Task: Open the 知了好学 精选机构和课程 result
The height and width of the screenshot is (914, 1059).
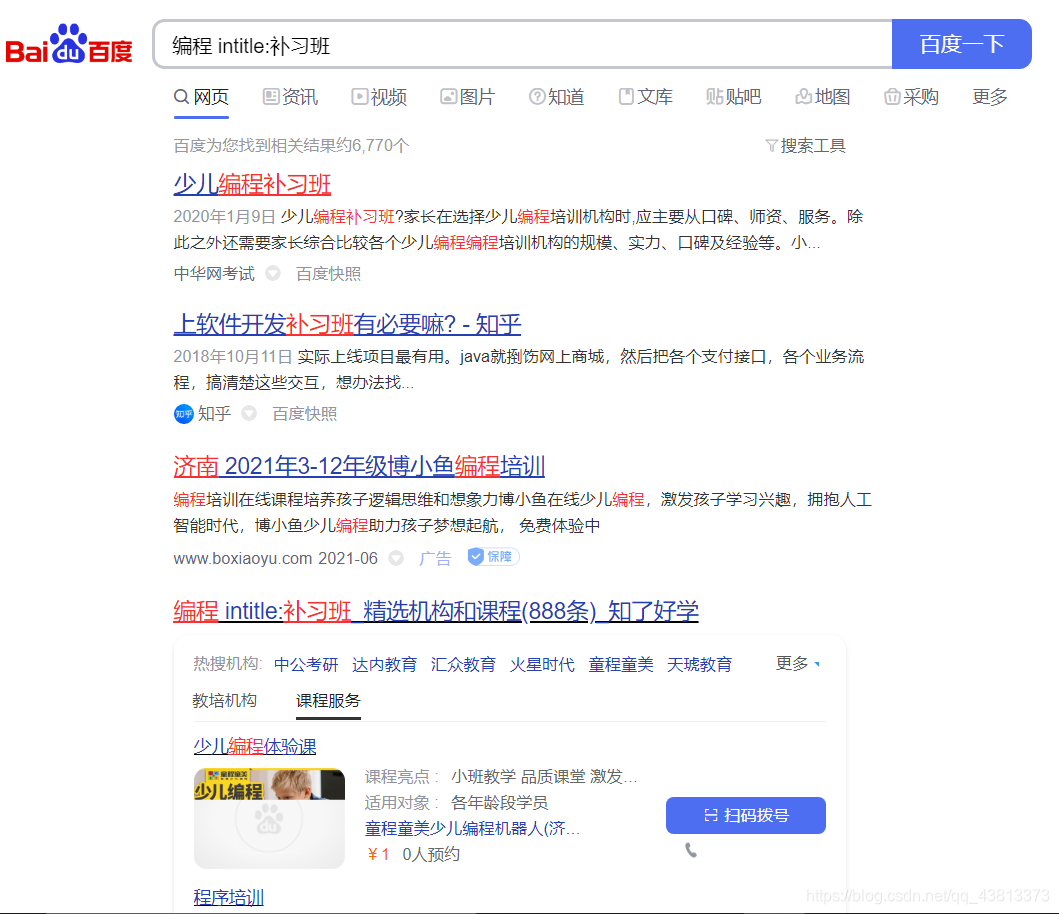Action: pyautogui.click(x=436, y=611)
